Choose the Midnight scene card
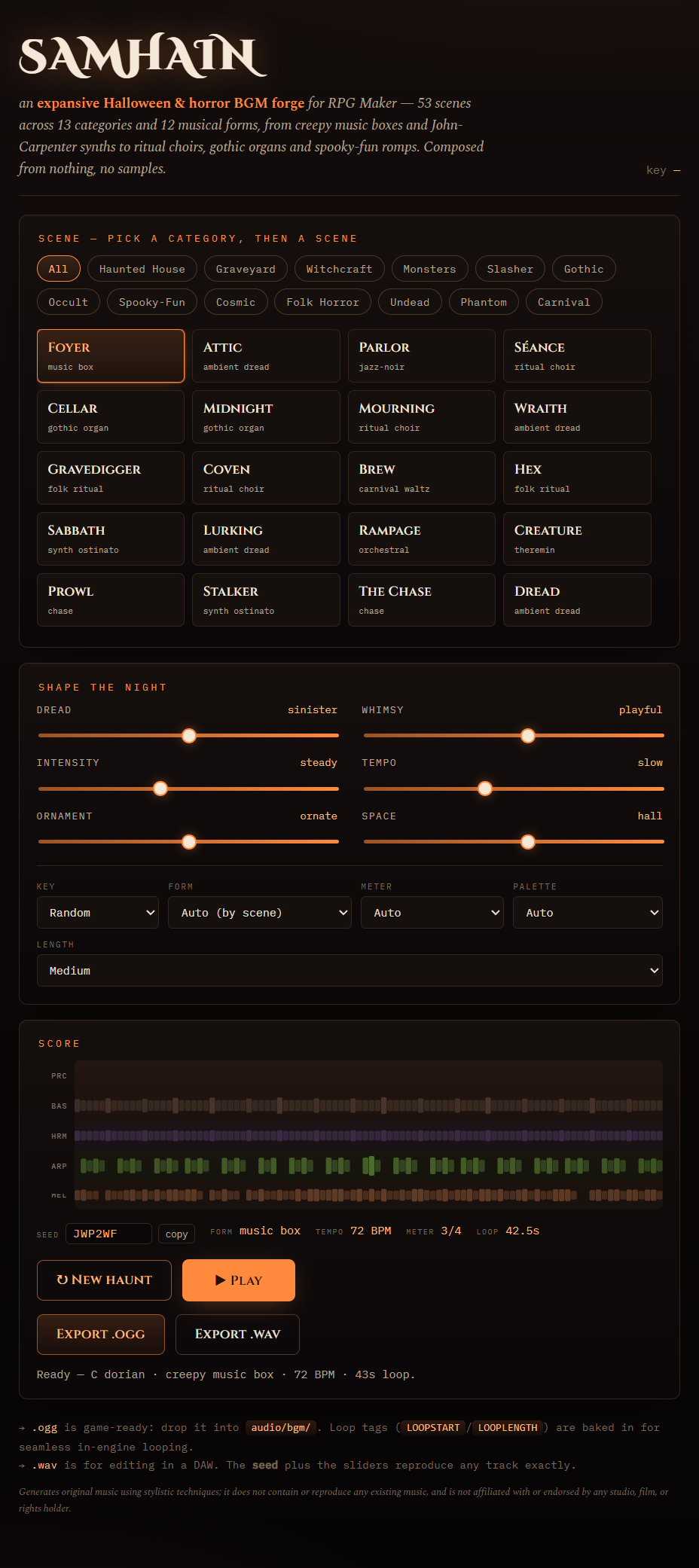The width and height of the screenshot is (699, 1568). [266, 416]
